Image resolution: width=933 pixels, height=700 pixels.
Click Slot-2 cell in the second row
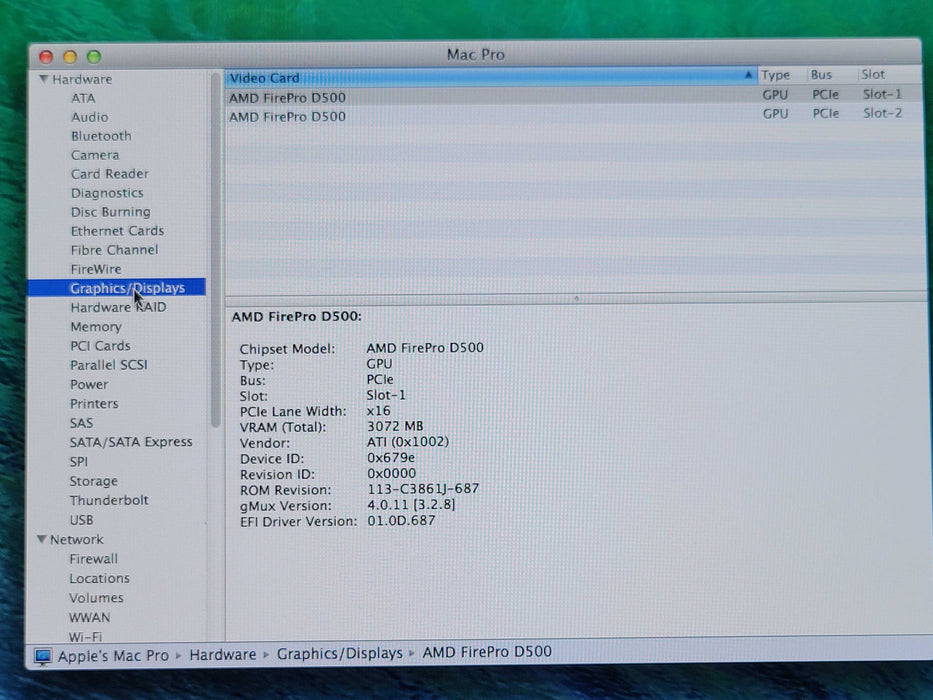pyautogui.click(x=882, y=113)
